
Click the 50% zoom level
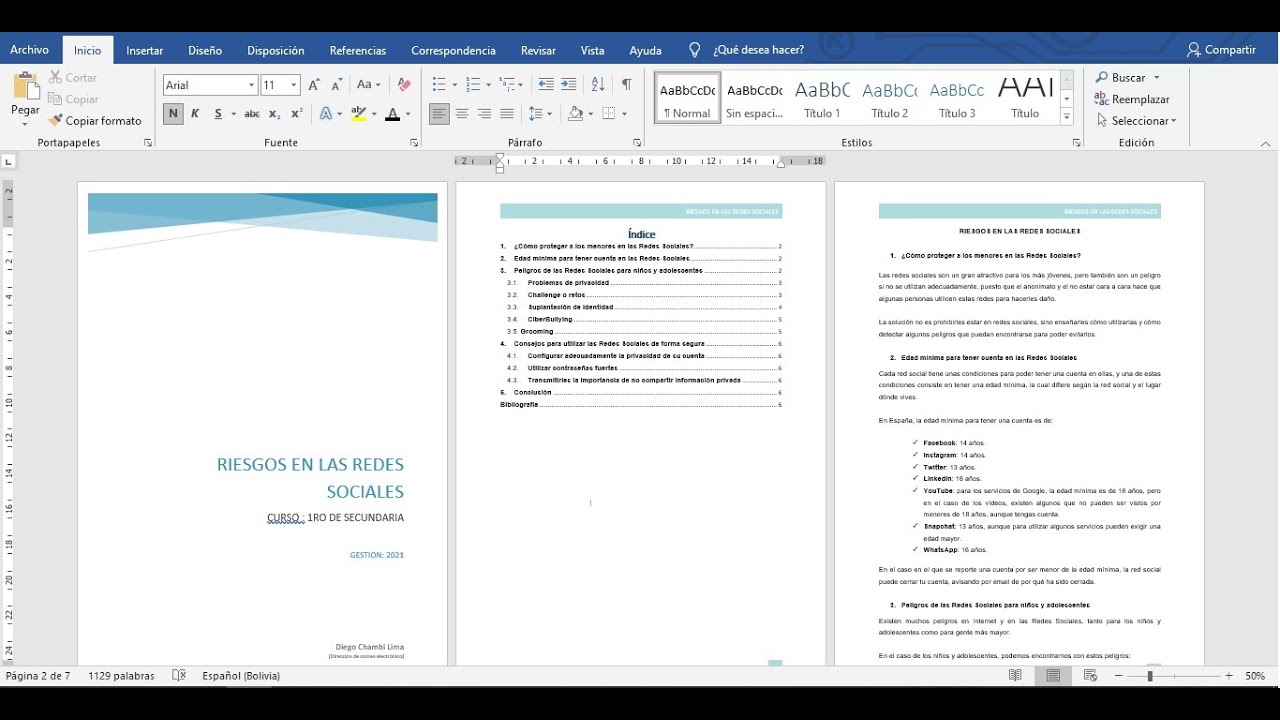(1255, 676)
